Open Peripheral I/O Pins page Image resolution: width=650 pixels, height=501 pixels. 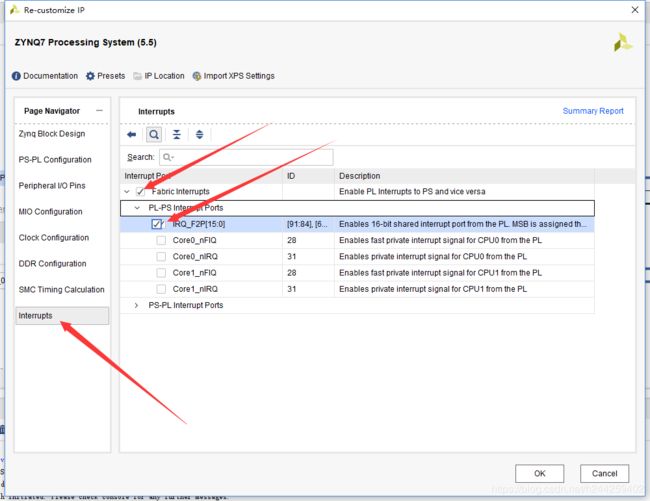[52, 186]
